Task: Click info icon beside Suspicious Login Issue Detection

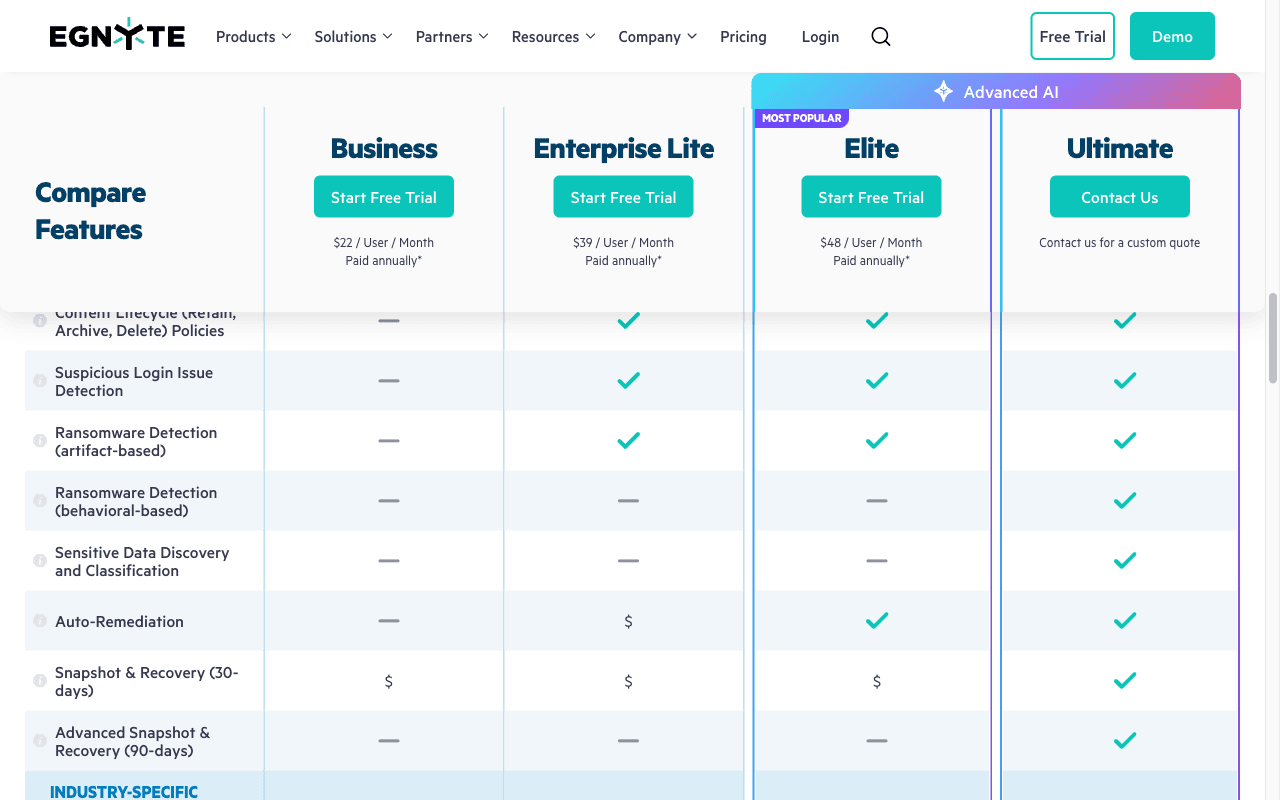Action: [40, 381]
